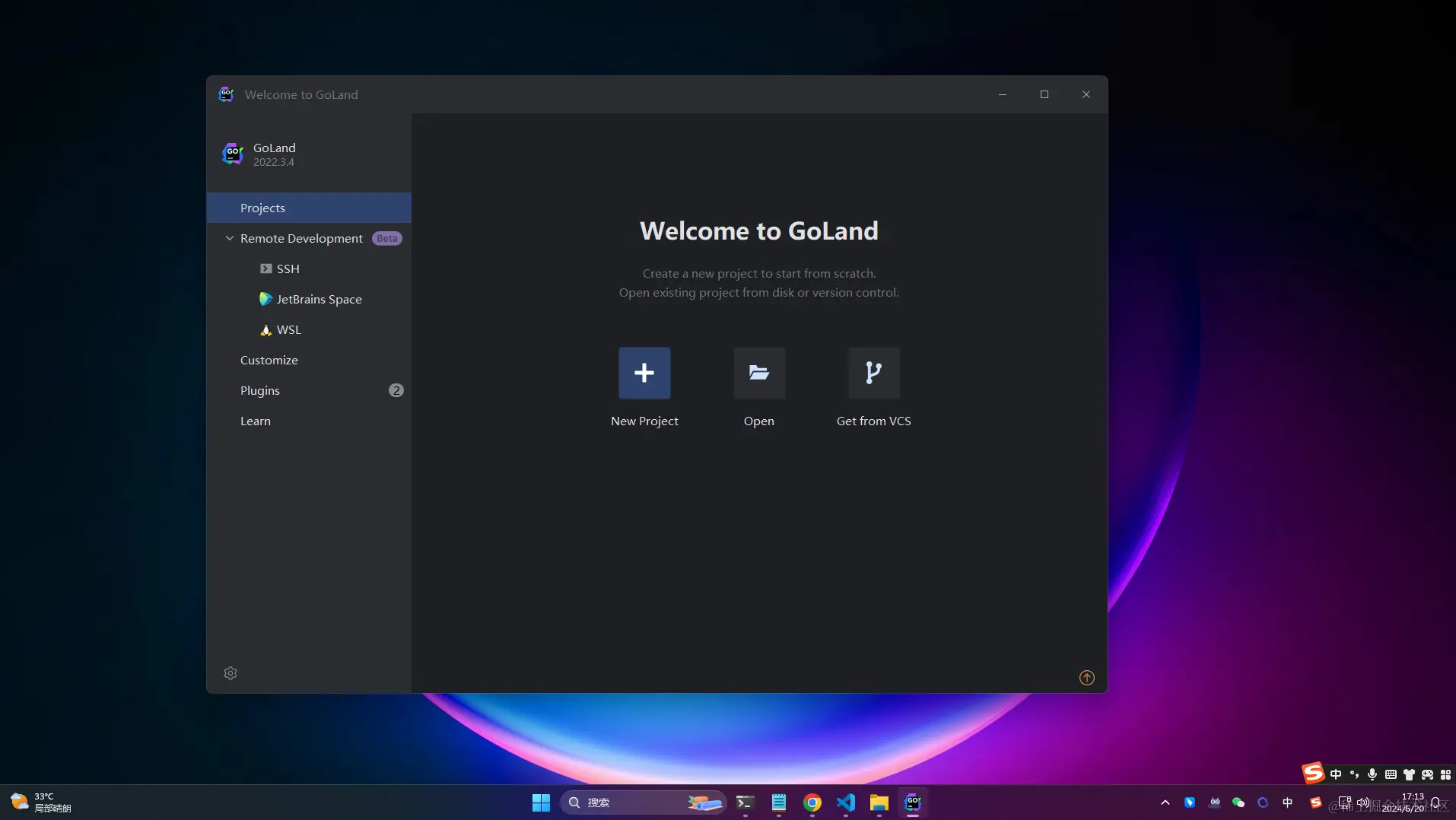The image size is (1456, 820).
Task: Click the SSH terminal icon
Action: (265, 269)
